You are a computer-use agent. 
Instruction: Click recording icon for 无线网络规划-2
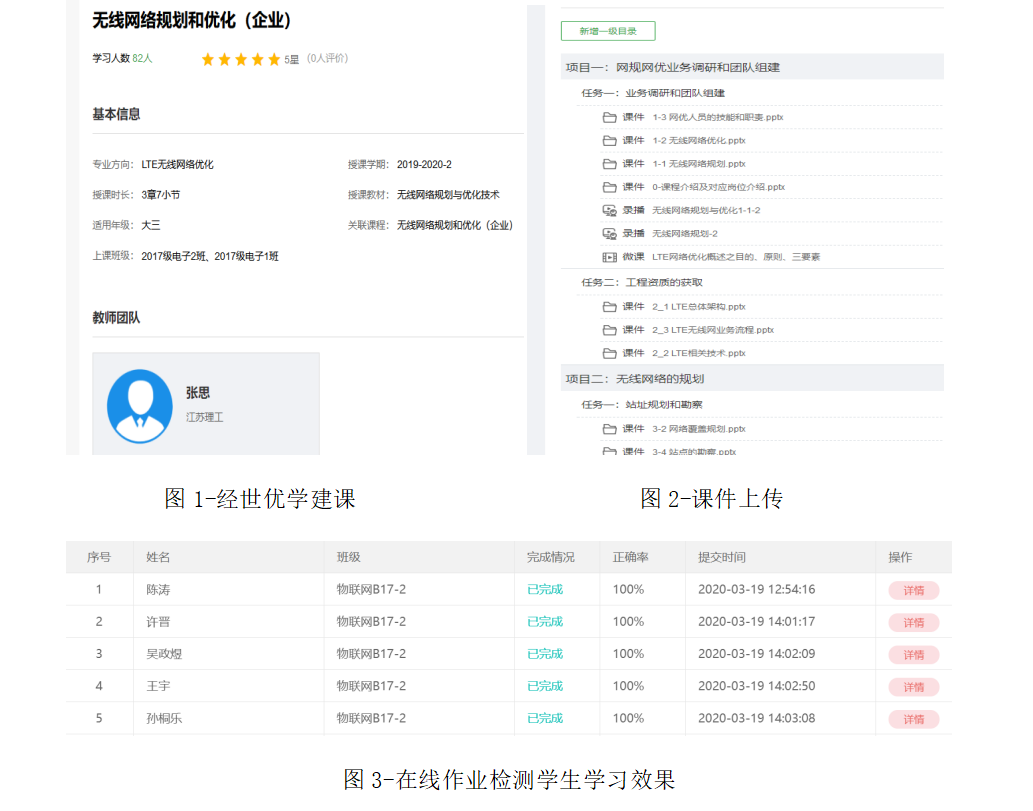609,234
